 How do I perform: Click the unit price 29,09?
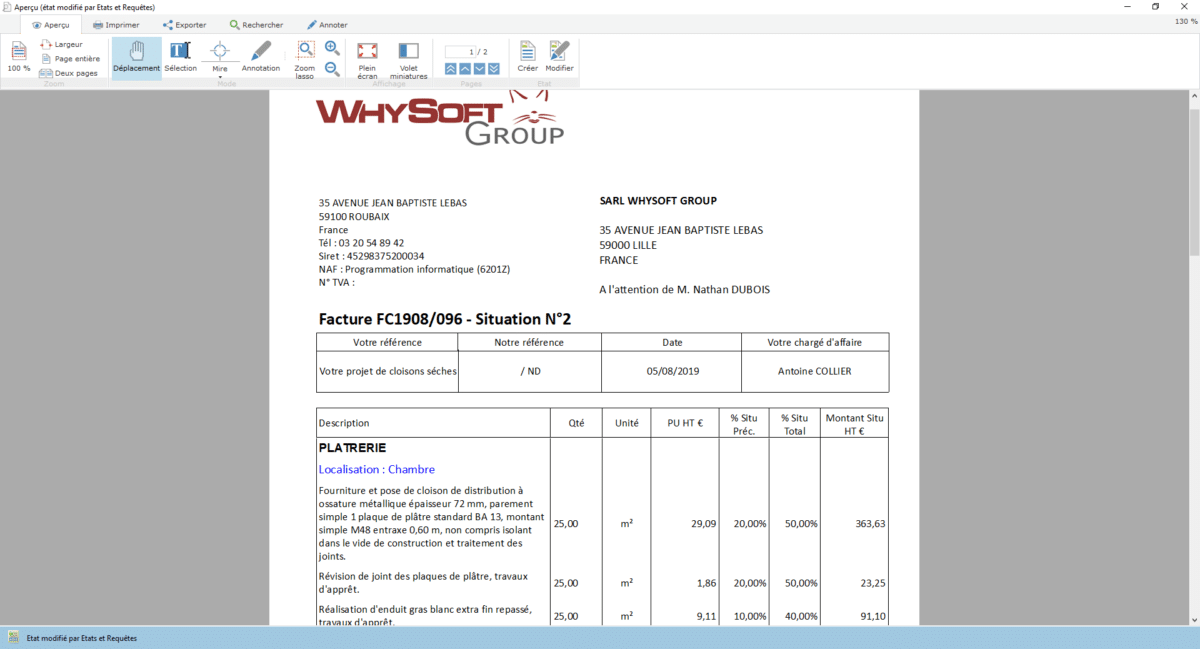click(x=705, y=523)
